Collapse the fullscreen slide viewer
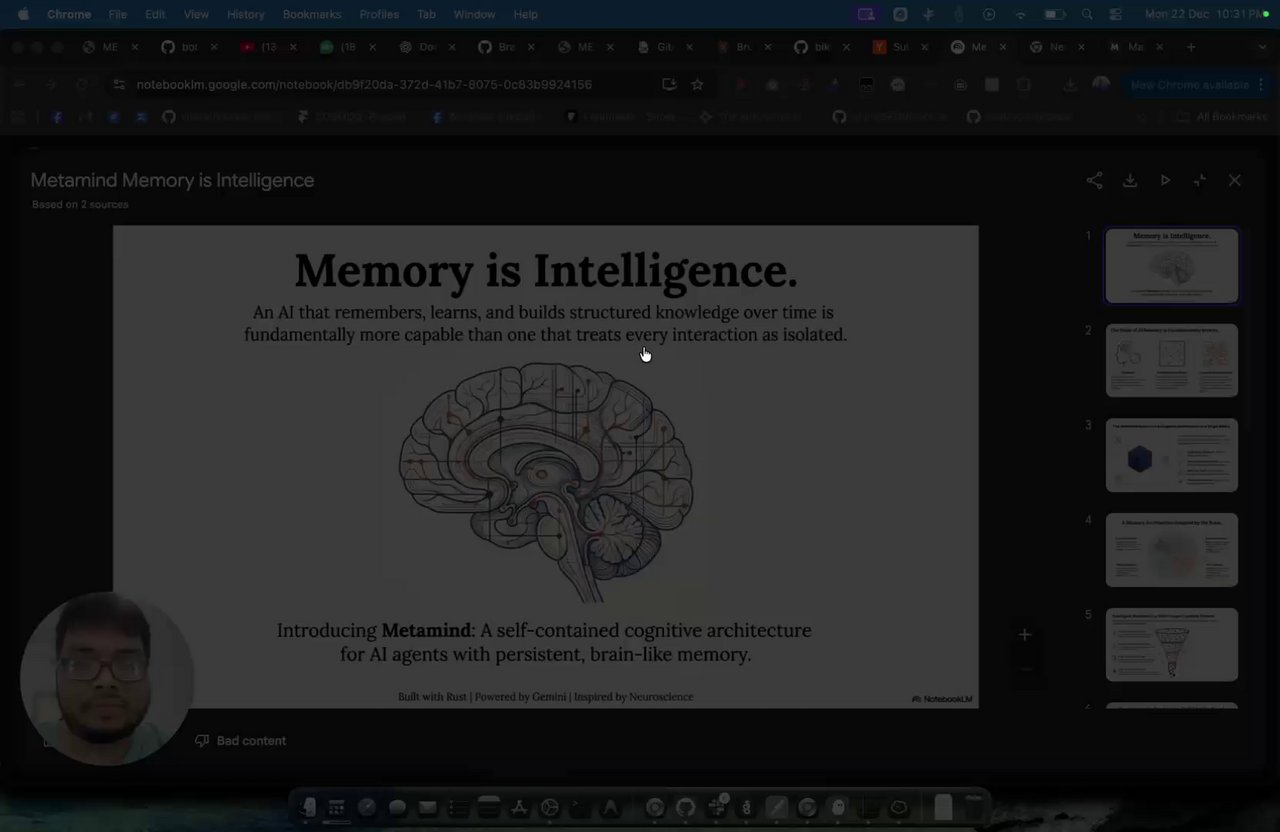The height and width of the screenshot is (832, 1280). tap(1200, 181)
